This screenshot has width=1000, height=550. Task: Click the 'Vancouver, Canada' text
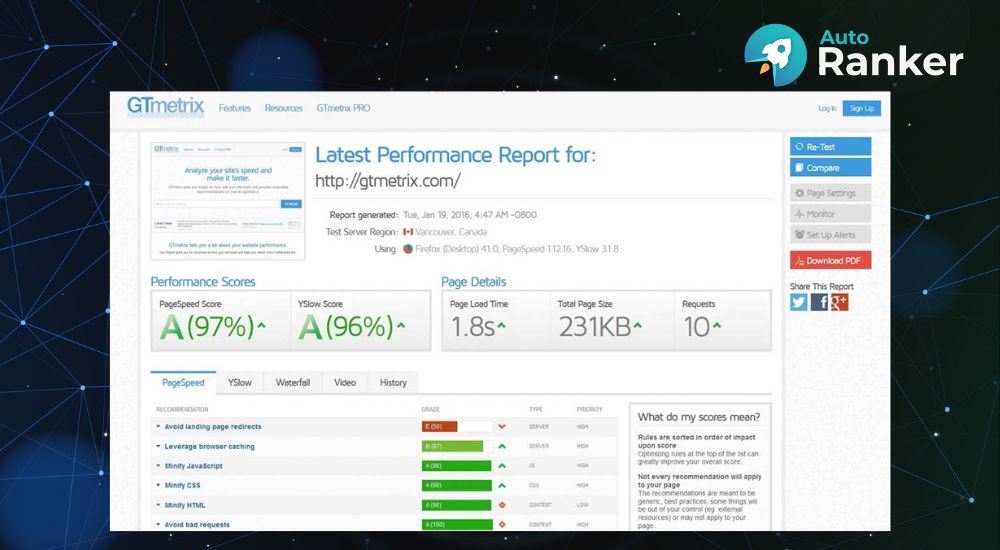(x=451, y=232)
